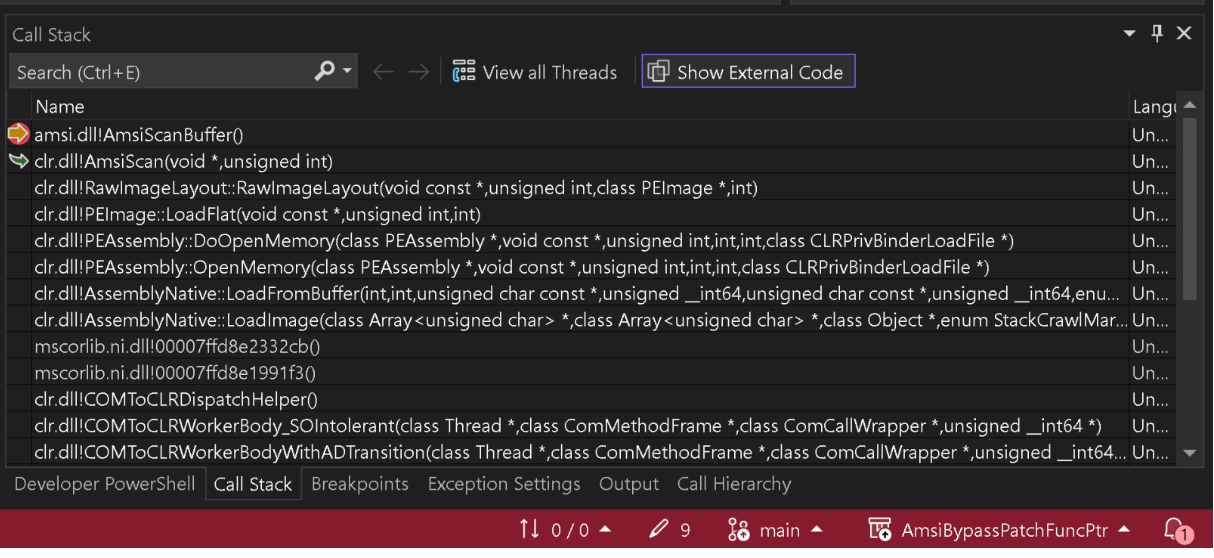The image size is (1214, 558).
Task: Switch to the Developer PowerShell tab
Action: pos(104,484)
